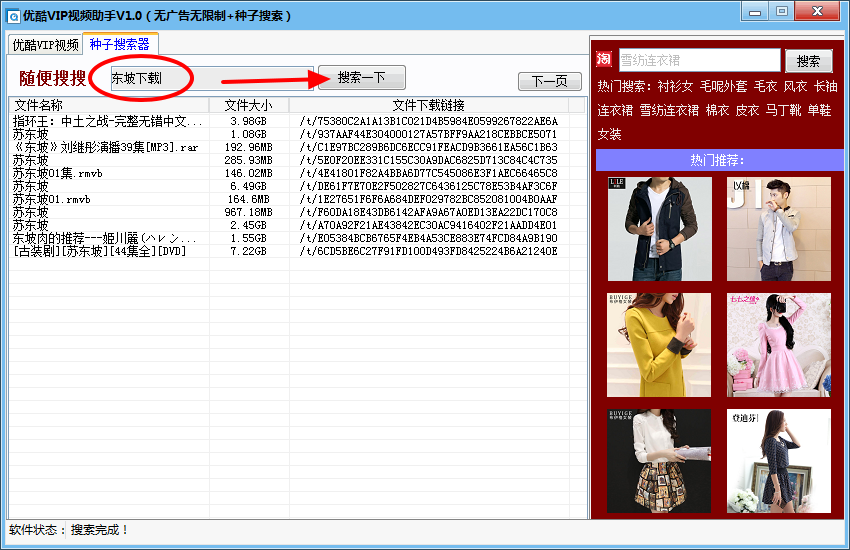Open hot search link 马丁靴
The image size is (850, 550).
[x=783, y=111]
